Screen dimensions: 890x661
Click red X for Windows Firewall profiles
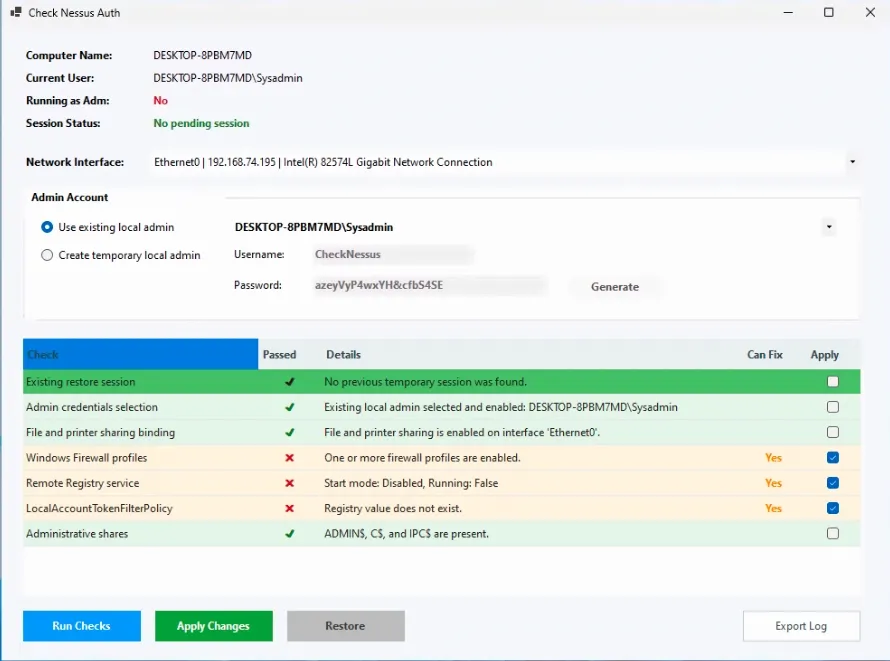(x=289, y=457)
